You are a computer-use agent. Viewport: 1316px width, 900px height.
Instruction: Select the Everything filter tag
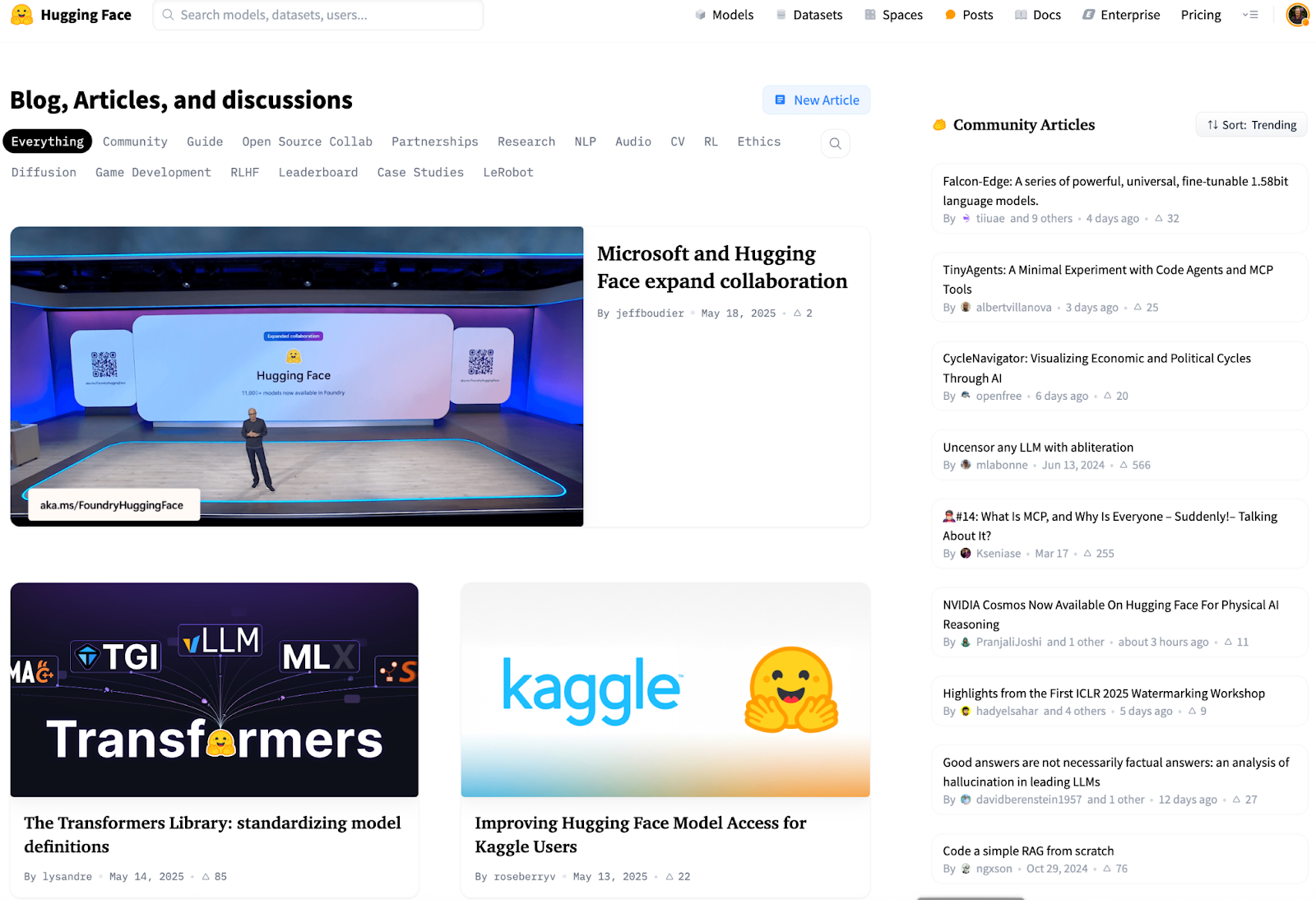click(x=47, y=141)
